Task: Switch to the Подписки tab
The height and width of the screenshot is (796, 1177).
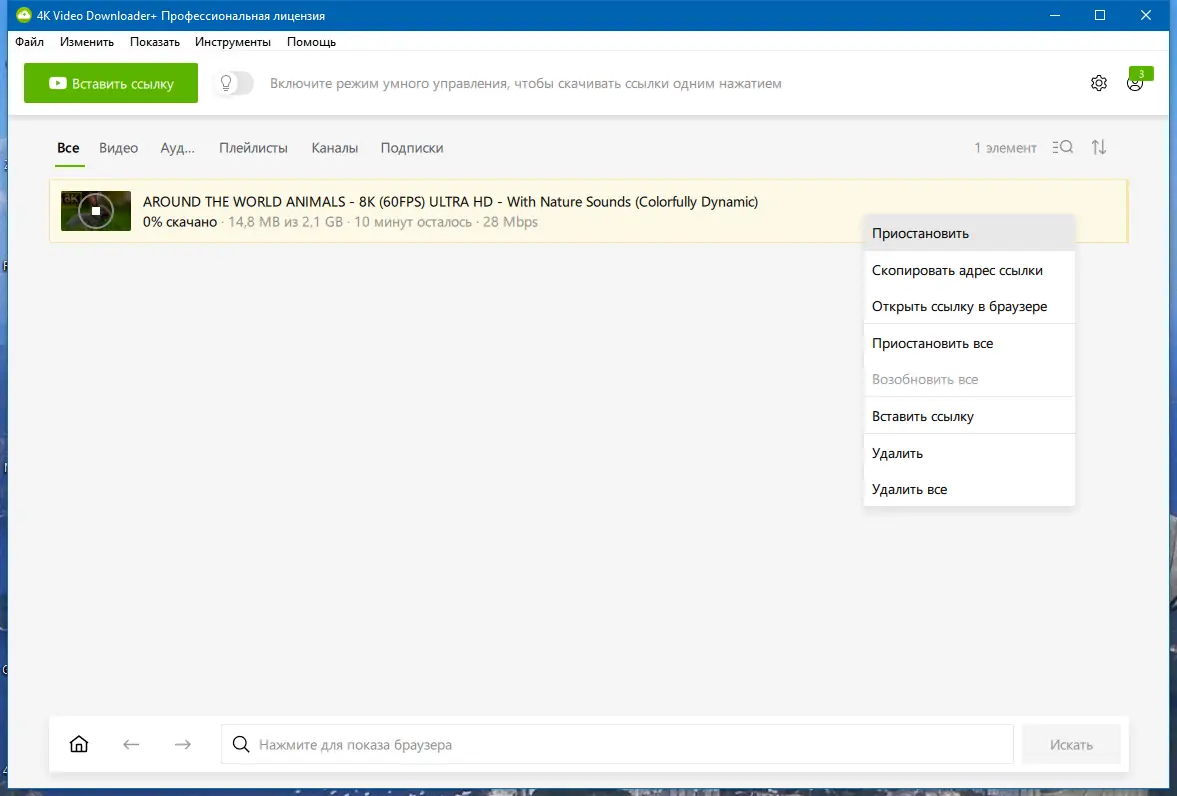Action: pos(412,148)
